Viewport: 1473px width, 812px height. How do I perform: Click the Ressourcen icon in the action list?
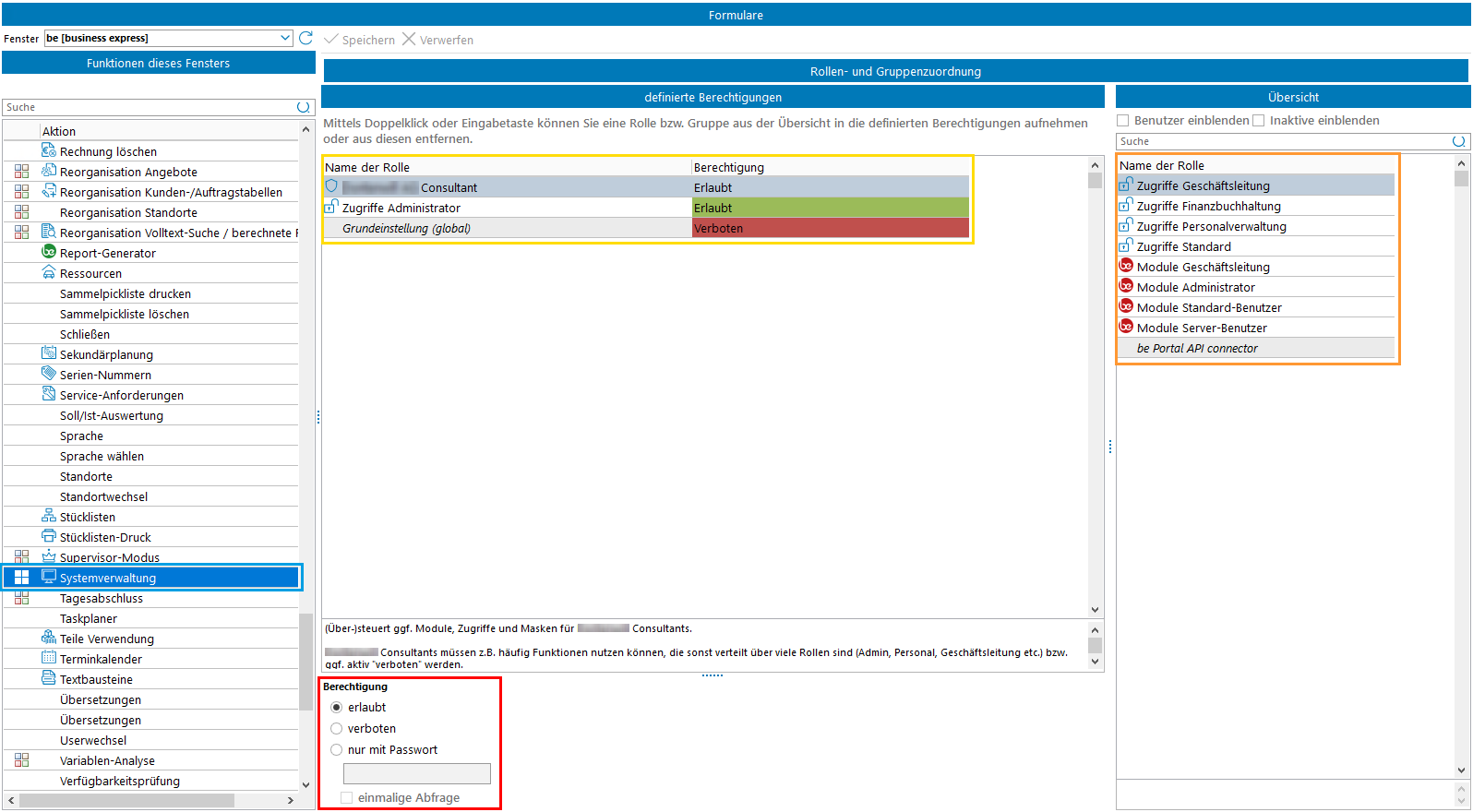tap(49, 272)
